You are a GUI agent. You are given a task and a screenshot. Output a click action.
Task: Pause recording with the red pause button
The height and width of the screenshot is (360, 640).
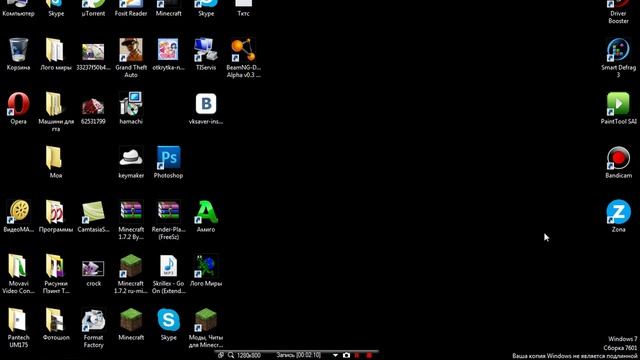(357, 355)
